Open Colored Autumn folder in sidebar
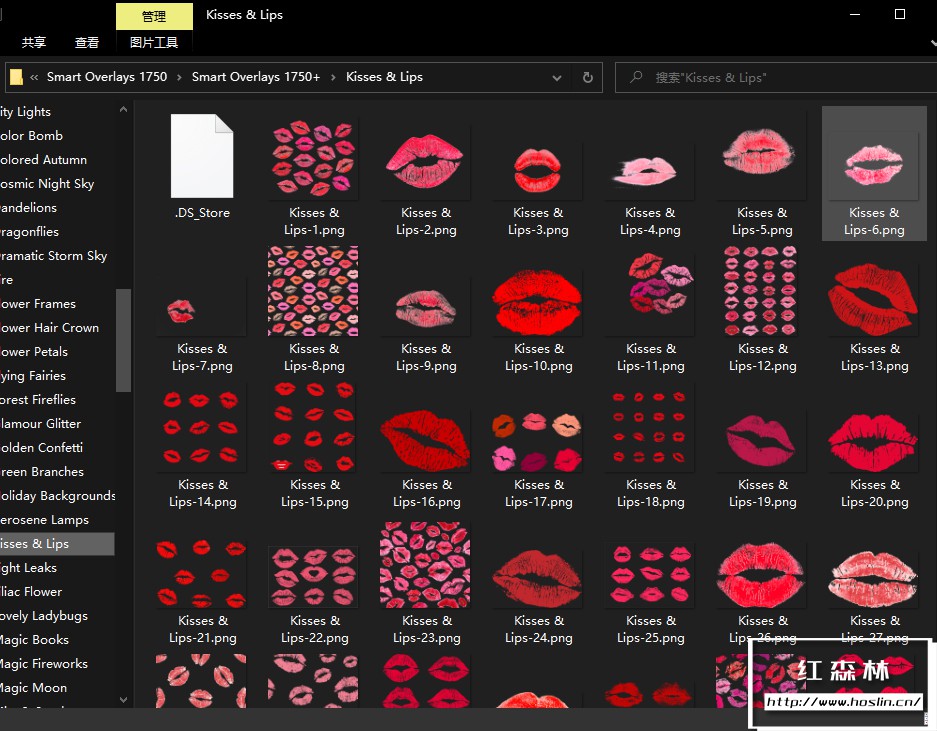This screenshot has width=937, height=731. pyautogui.click(x=44, y=160)
